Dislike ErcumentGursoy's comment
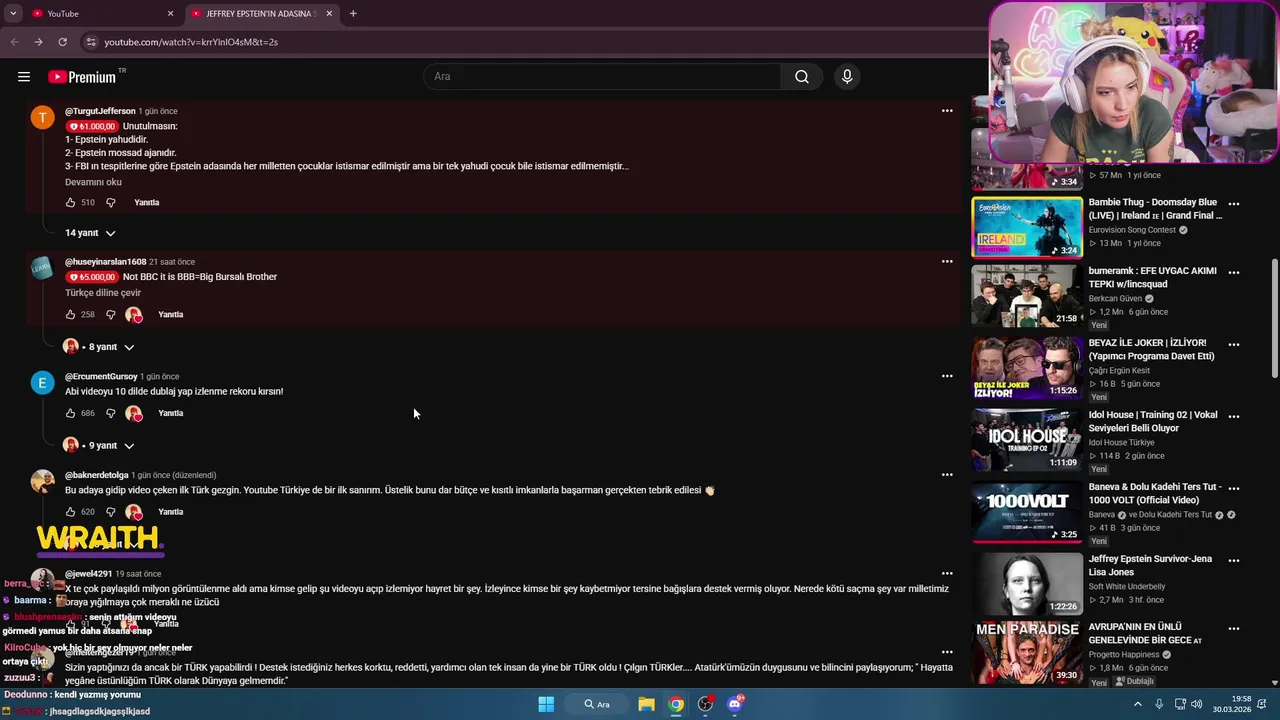This screenshot has height=720, width=1280. click(x=111, y=413)
